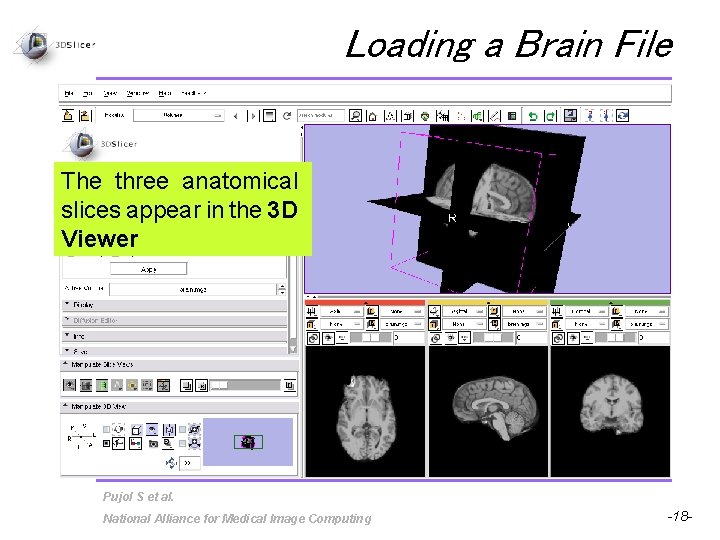Click the icon right of the slice fade slider
Viewport: 720px width, 540px height.
coord(289,385)
